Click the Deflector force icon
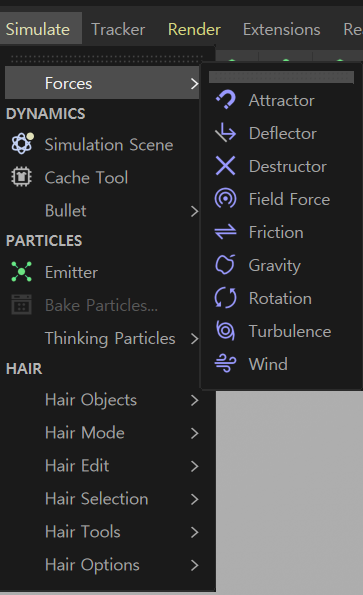The image size is (363, 595). 226,133
